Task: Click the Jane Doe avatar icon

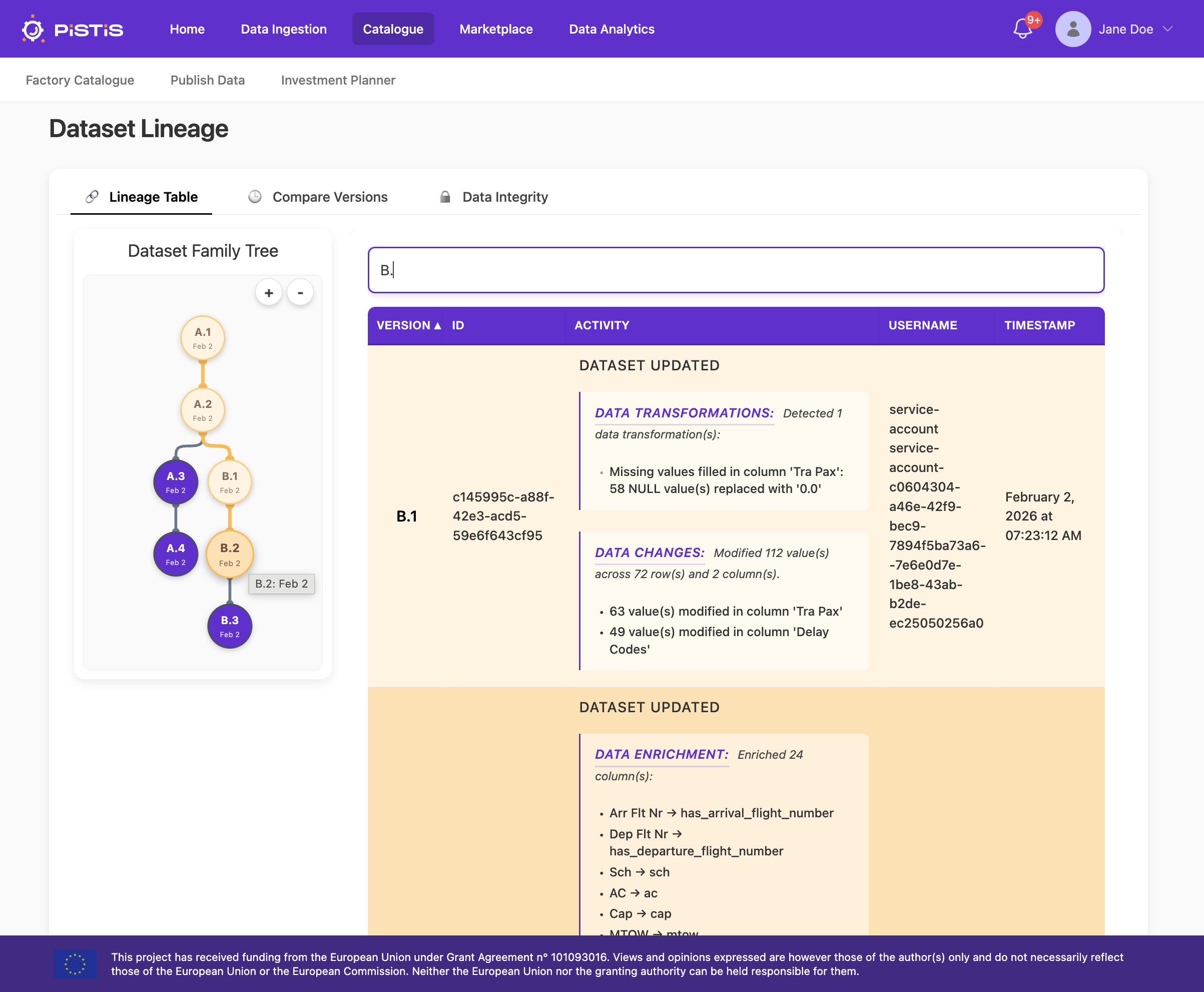Action: (1072, 29)
